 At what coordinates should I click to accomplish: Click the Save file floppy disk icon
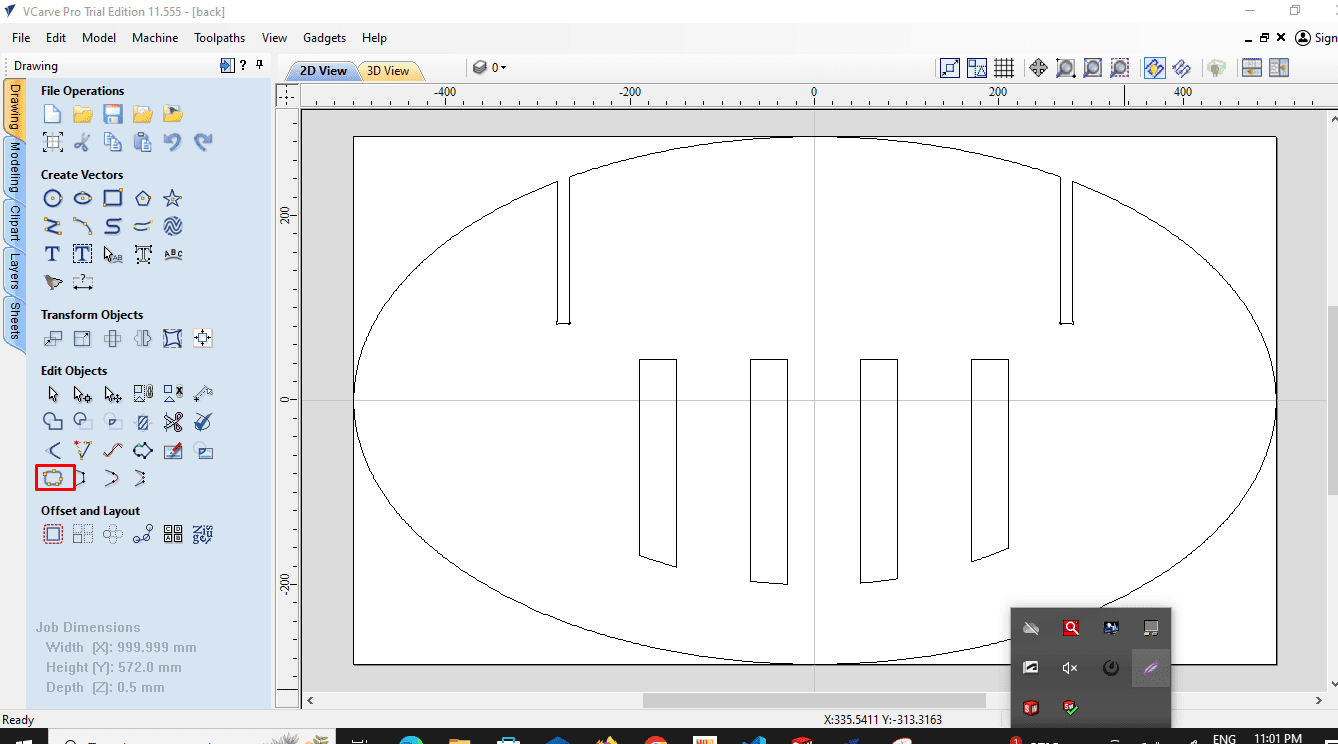pos(113,114)
